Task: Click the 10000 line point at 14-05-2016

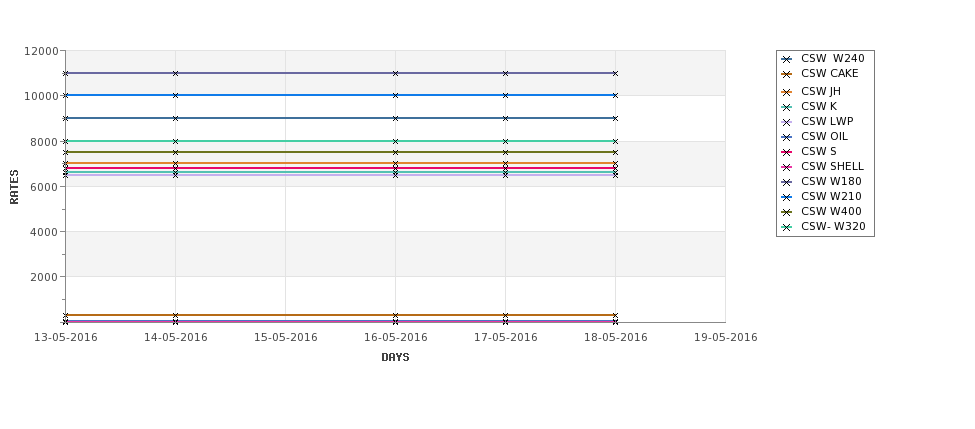Action: point(175,95)
